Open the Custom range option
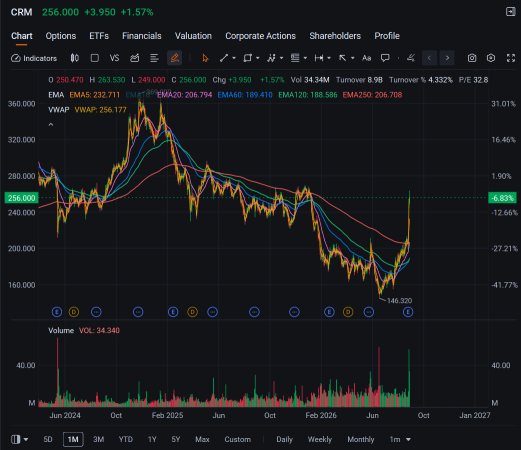 (238, 440)
